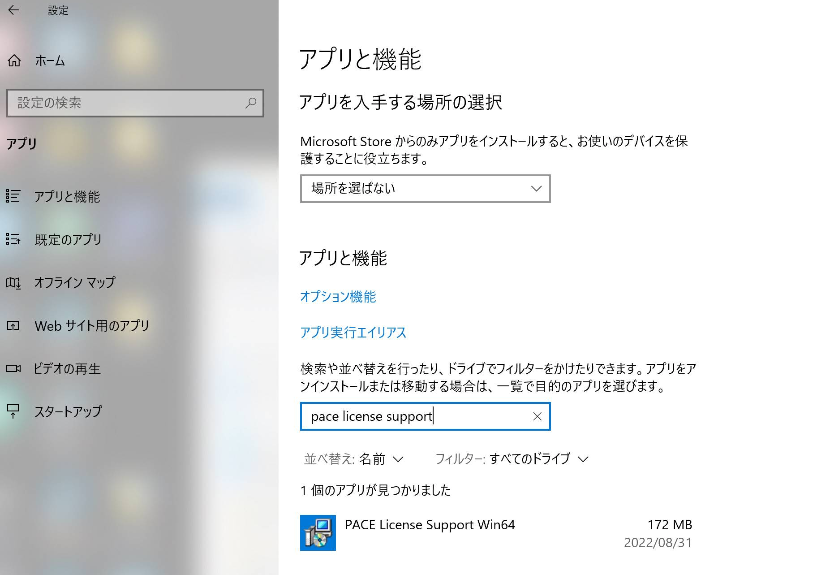This screenshot has width=819, height=575.
Task: Click the 1 個のアプリが見つかりました result text
Action: pyautogui.click(x=376, y=490)
